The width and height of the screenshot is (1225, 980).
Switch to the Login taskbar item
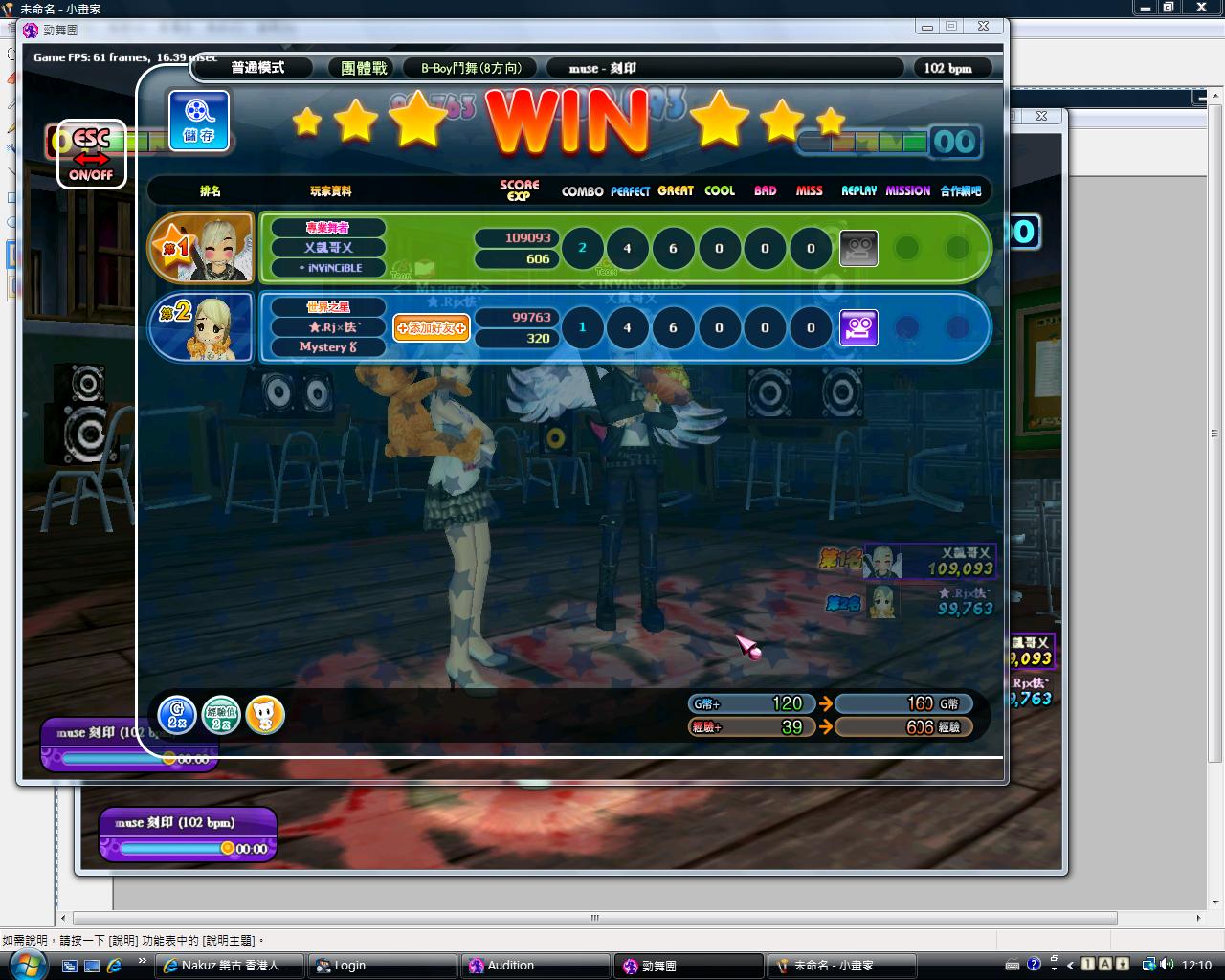point(383,966)
